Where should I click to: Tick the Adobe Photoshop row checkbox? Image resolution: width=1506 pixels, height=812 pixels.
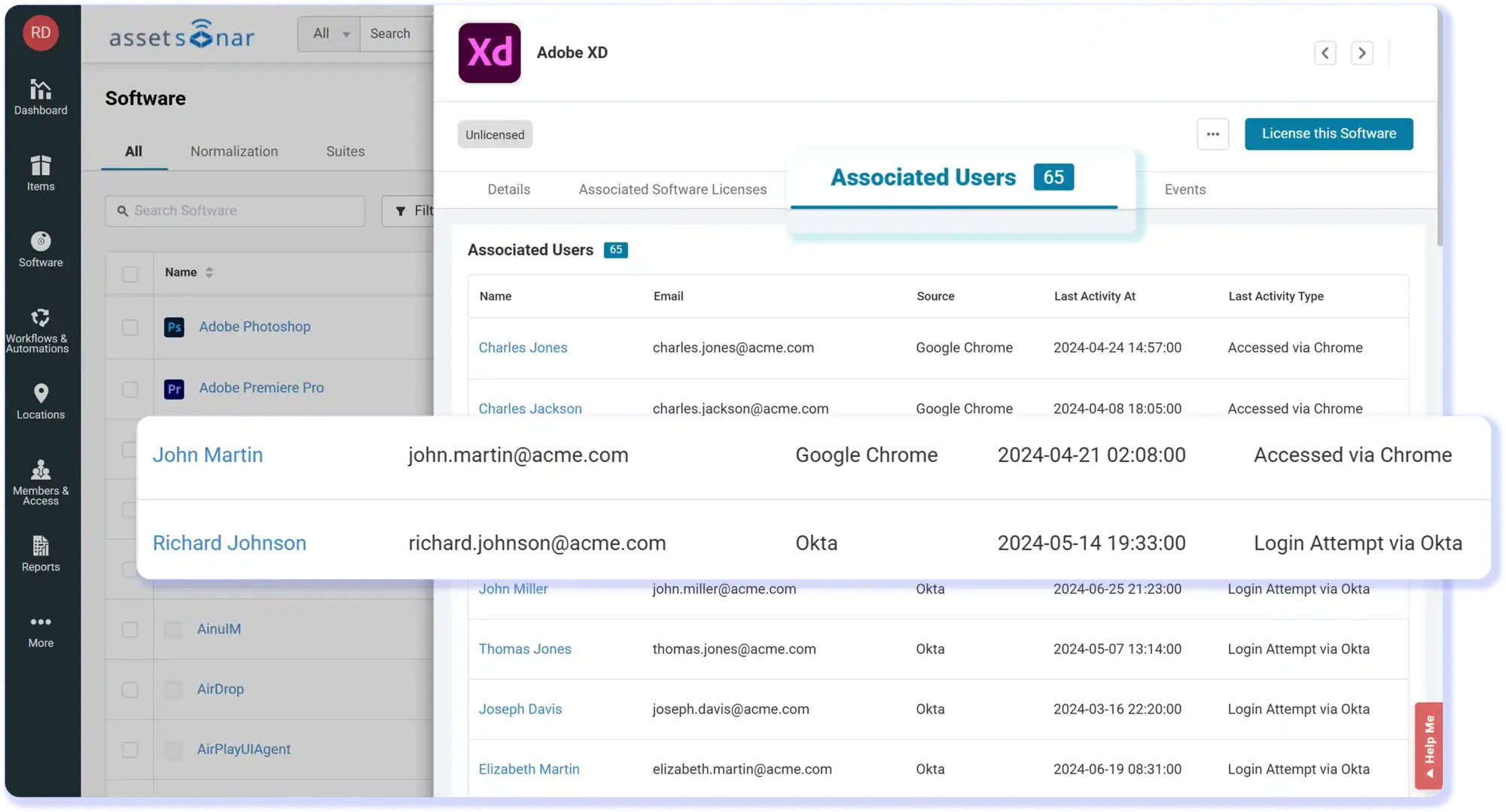[x=130, y=327]
